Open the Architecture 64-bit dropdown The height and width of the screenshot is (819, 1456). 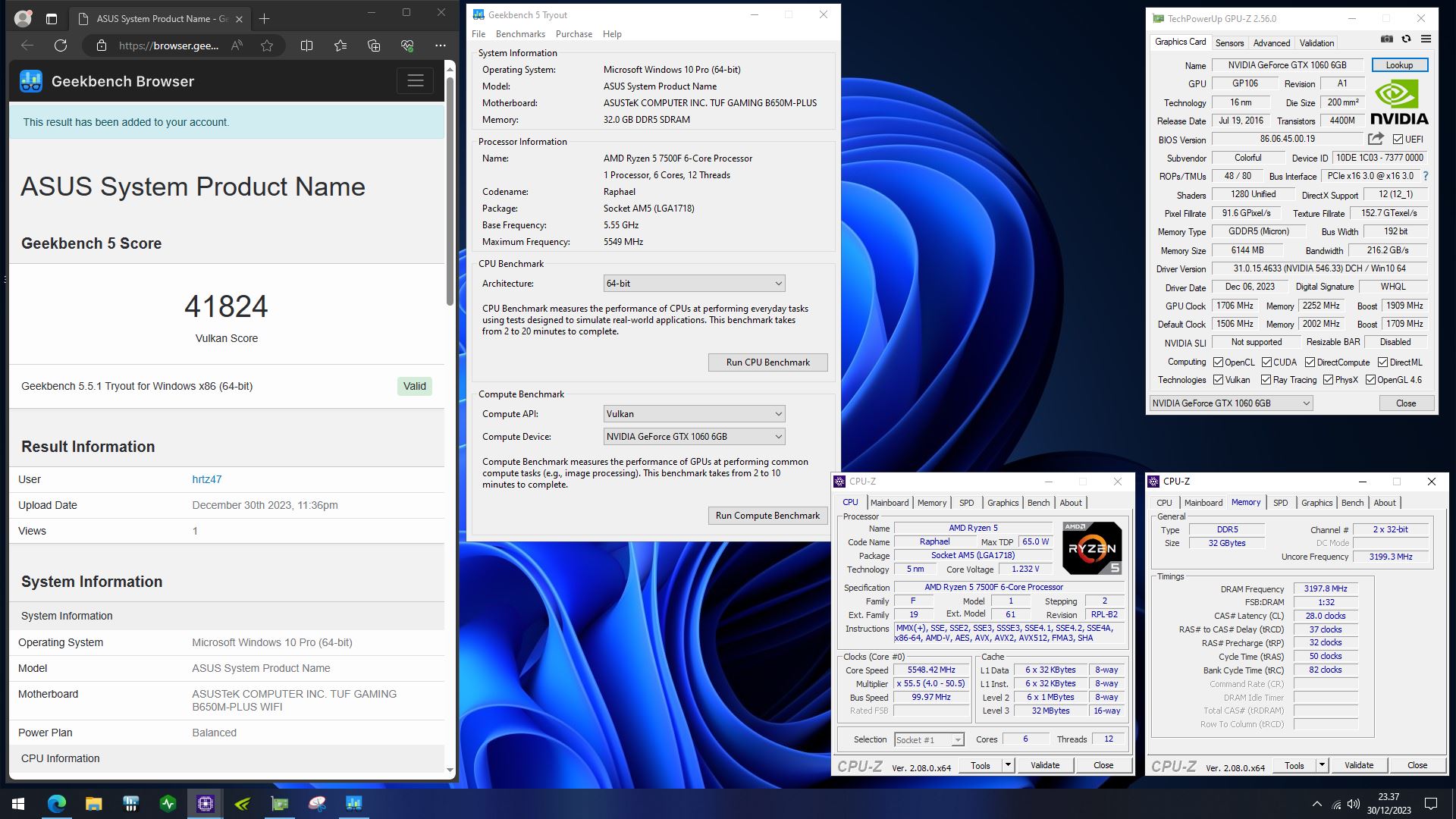pyautogui.click(x=694, y=284)
